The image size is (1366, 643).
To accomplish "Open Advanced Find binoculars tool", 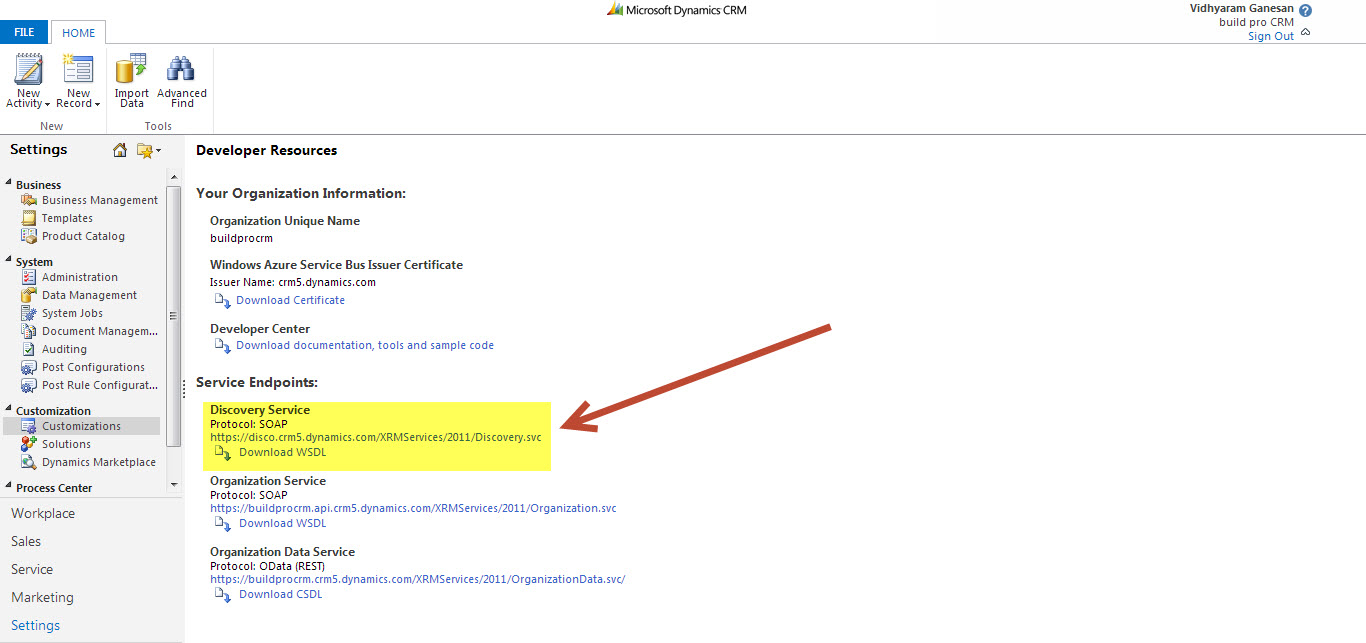I will click(x=181, y=68).
